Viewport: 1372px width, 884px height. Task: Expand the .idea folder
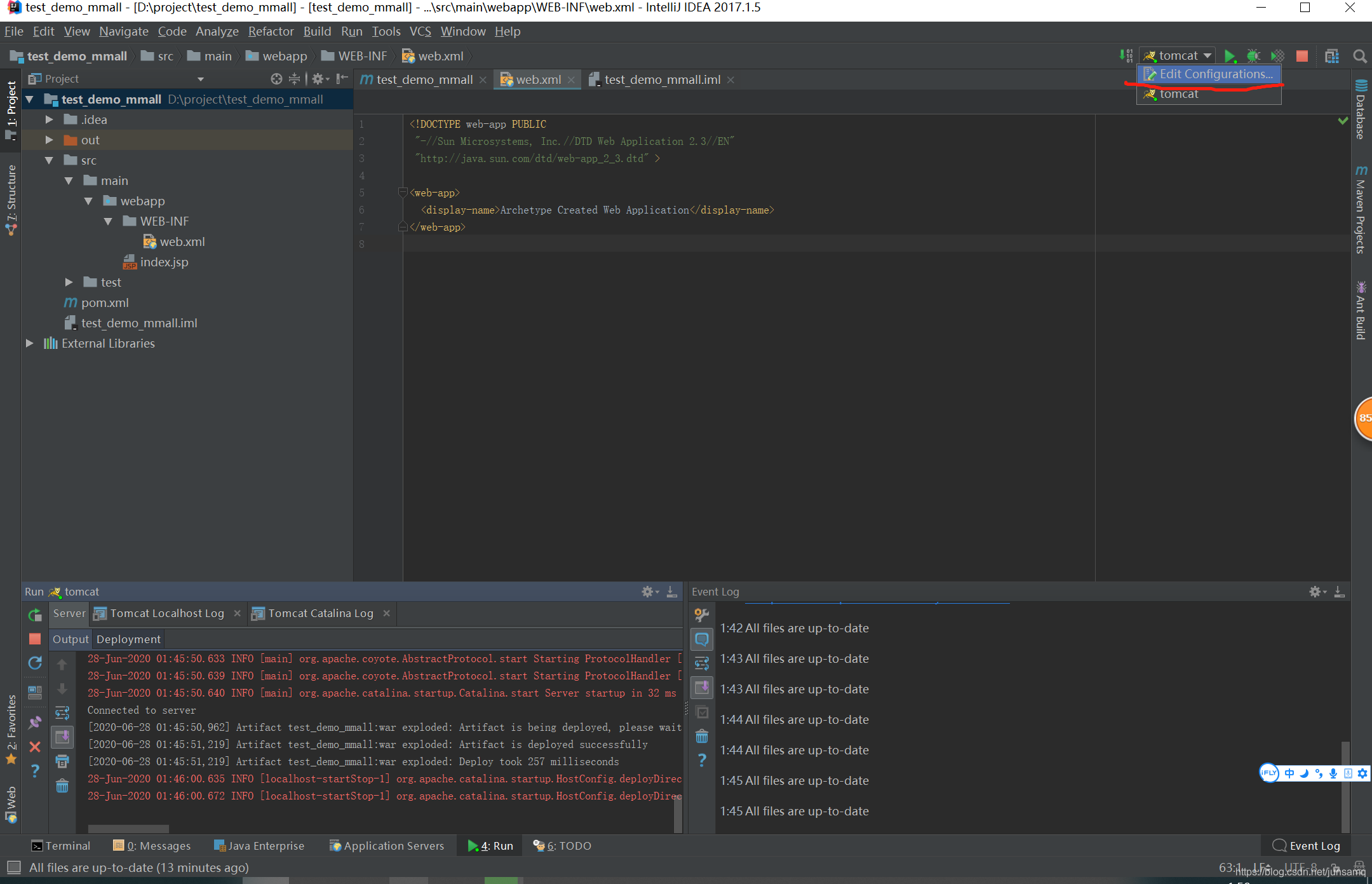[49, 120]
